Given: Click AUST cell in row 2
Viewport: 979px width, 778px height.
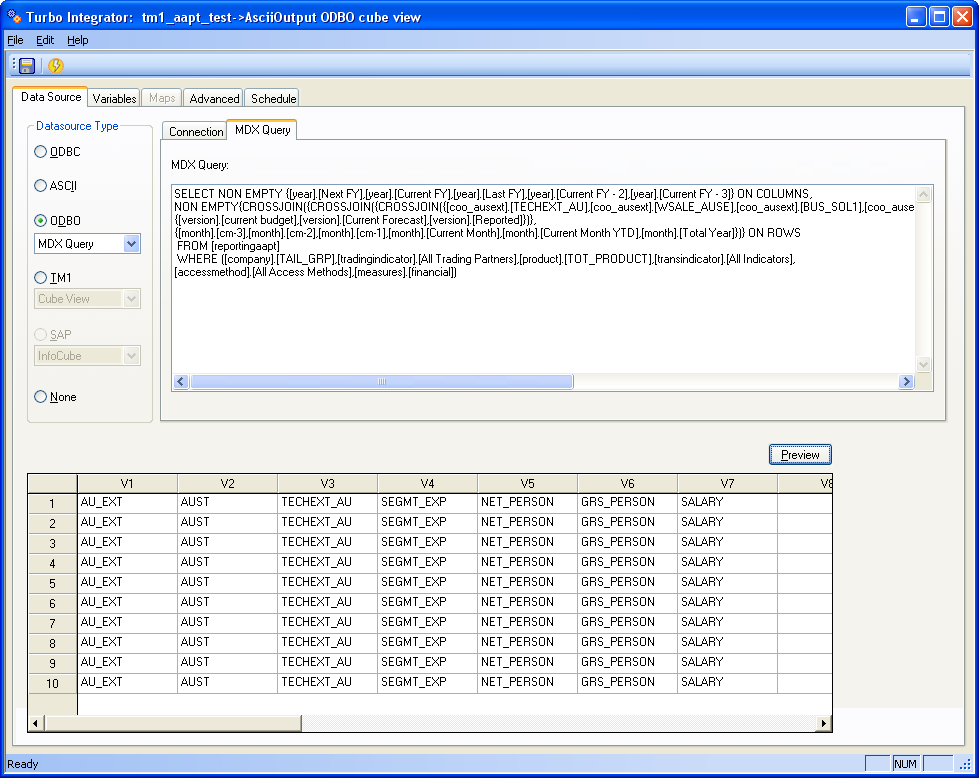Looking at the screenshot, I should [x=227, y=522].
